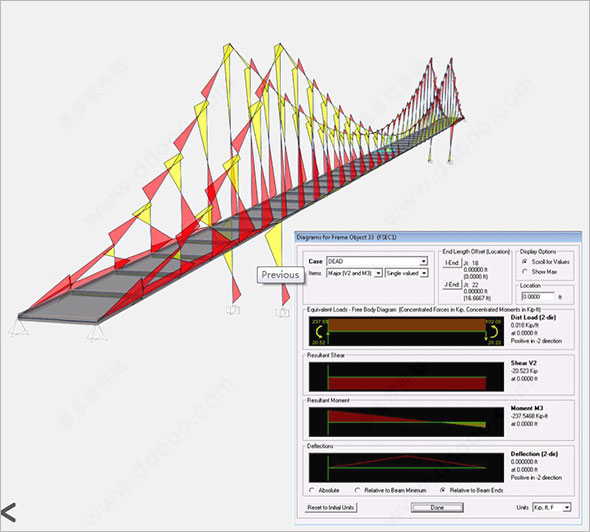
Task: Open the Items dropdown Major (V2 and M3)
Action: coord(354,273)
